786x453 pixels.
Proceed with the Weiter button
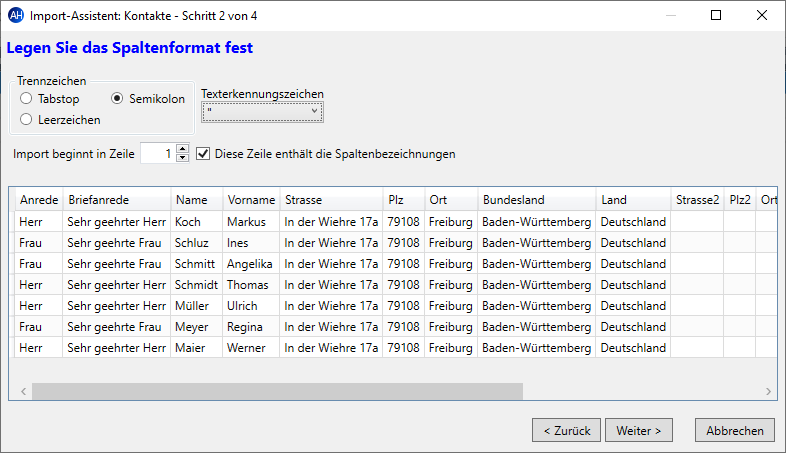[x=638, y=430]
